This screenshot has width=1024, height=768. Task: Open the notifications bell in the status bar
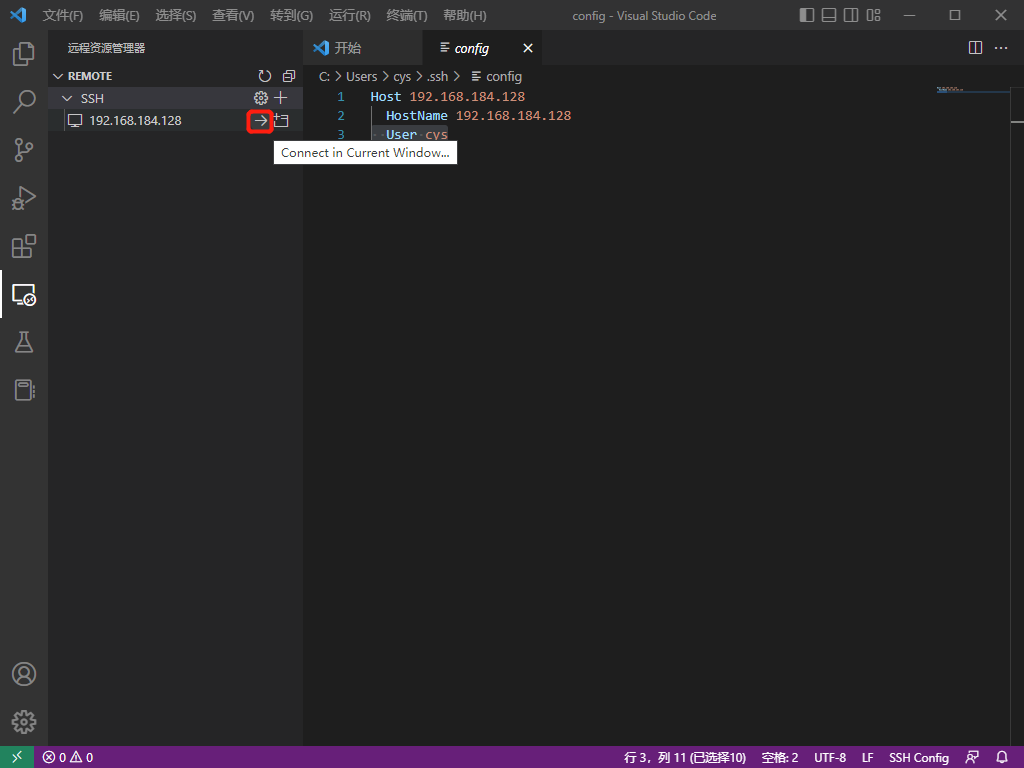coord(1003,757)
